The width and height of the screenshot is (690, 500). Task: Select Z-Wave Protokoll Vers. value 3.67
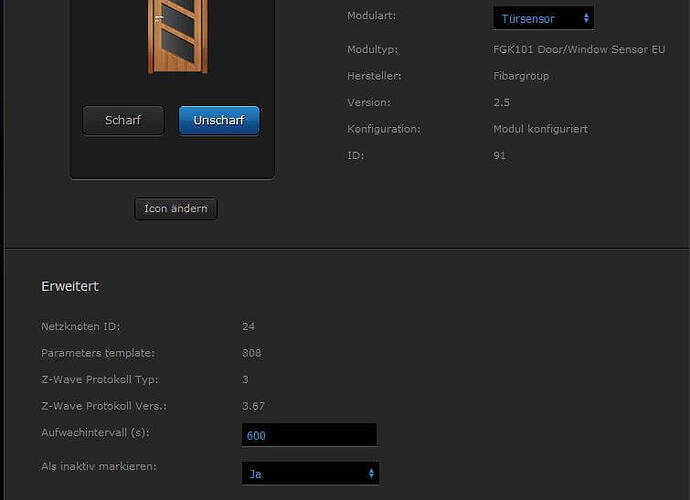(x=253, y=406)
